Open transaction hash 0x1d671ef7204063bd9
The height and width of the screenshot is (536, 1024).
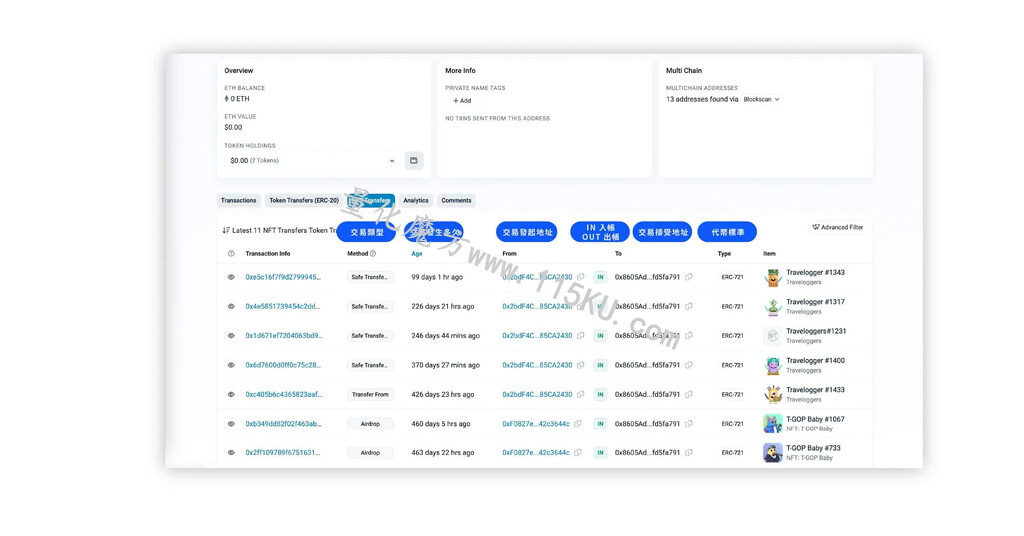tap(284, 336)
